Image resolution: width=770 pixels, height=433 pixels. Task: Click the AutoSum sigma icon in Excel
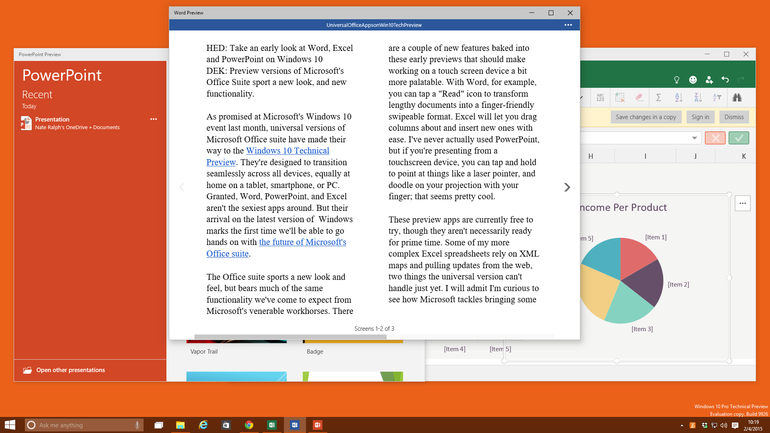[x=659, y=98]
